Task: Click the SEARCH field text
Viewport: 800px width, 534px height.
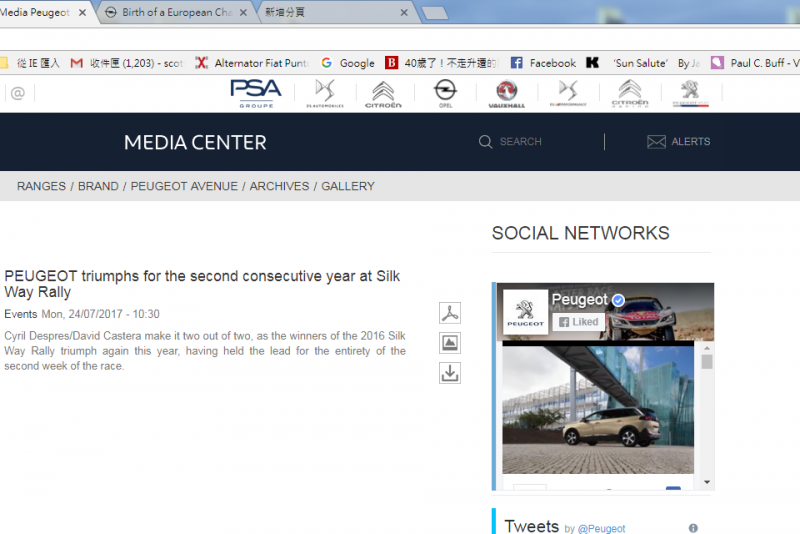Action: (520, 142)
